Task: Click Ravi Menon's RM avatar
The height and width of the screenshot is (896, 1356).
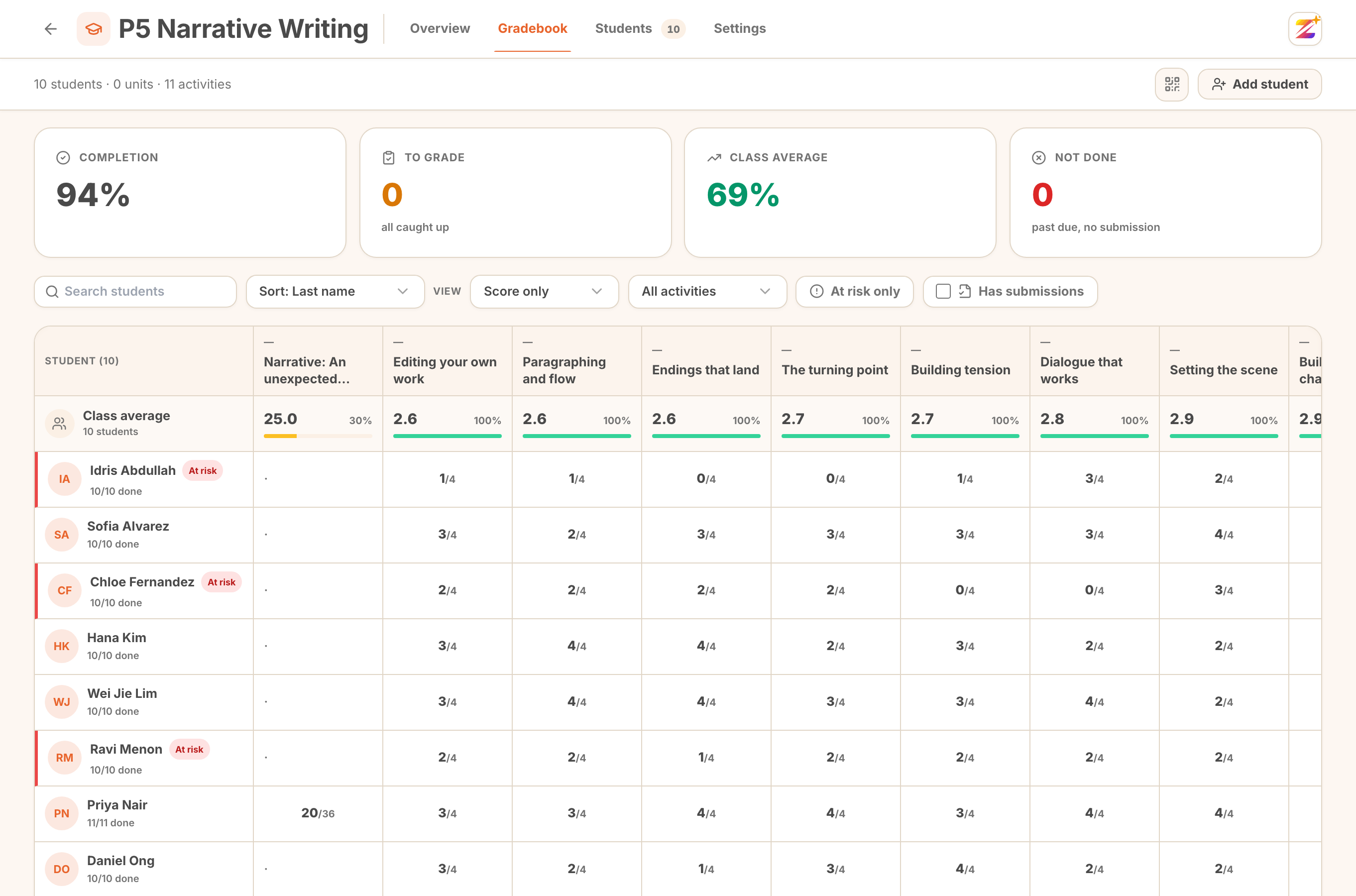Action: (65, 758)
